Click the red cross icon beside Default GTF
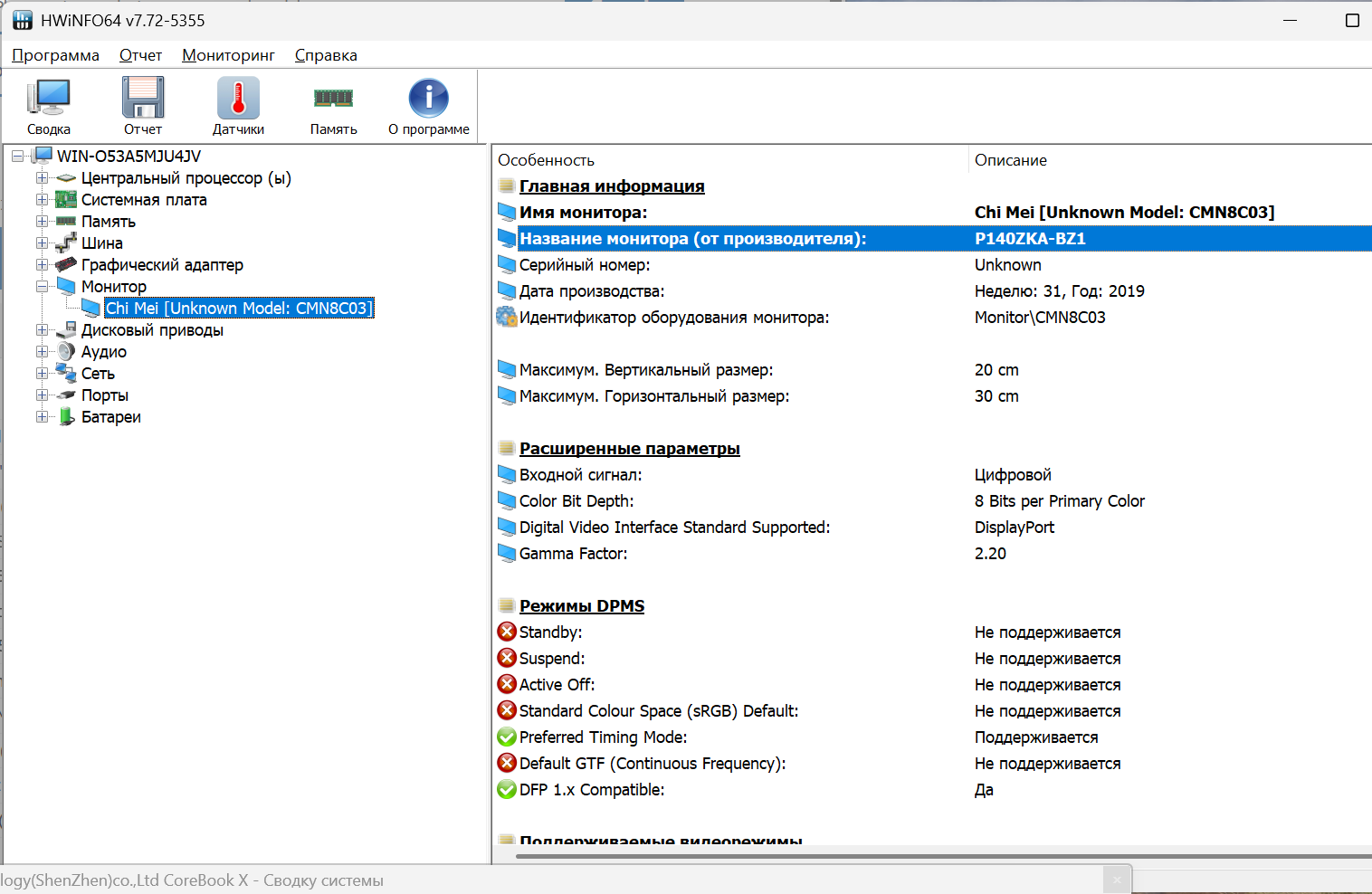 507,763
